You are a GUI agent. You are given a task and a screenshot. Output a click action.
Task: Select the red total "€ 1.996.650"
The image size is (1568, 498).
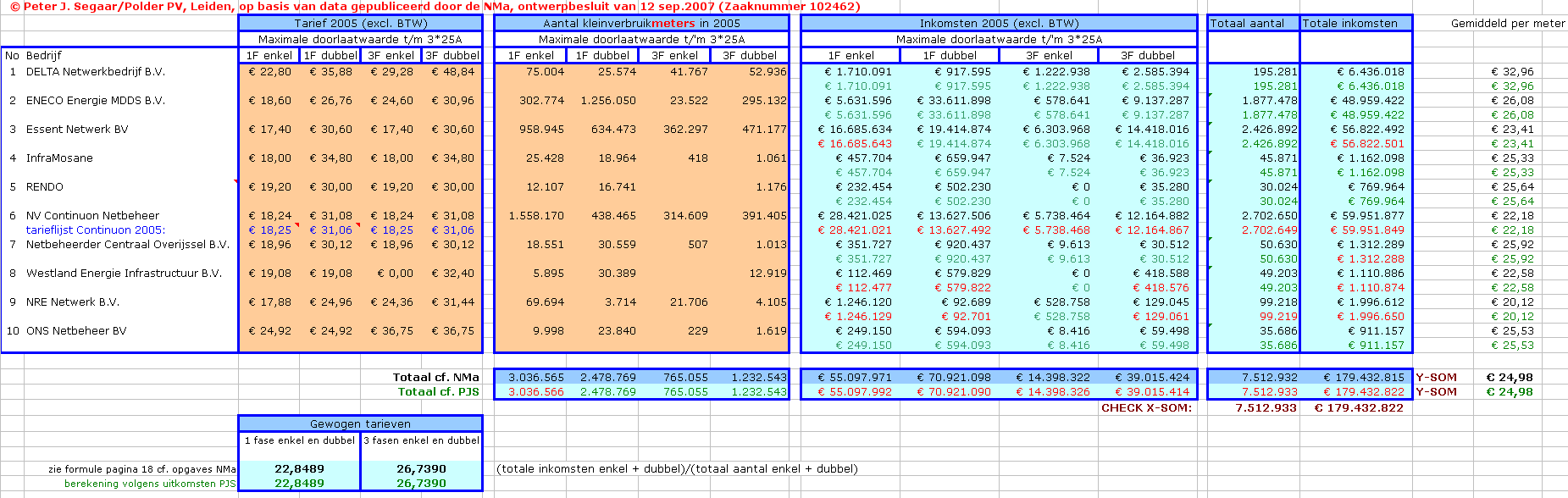coord(1371,317)
